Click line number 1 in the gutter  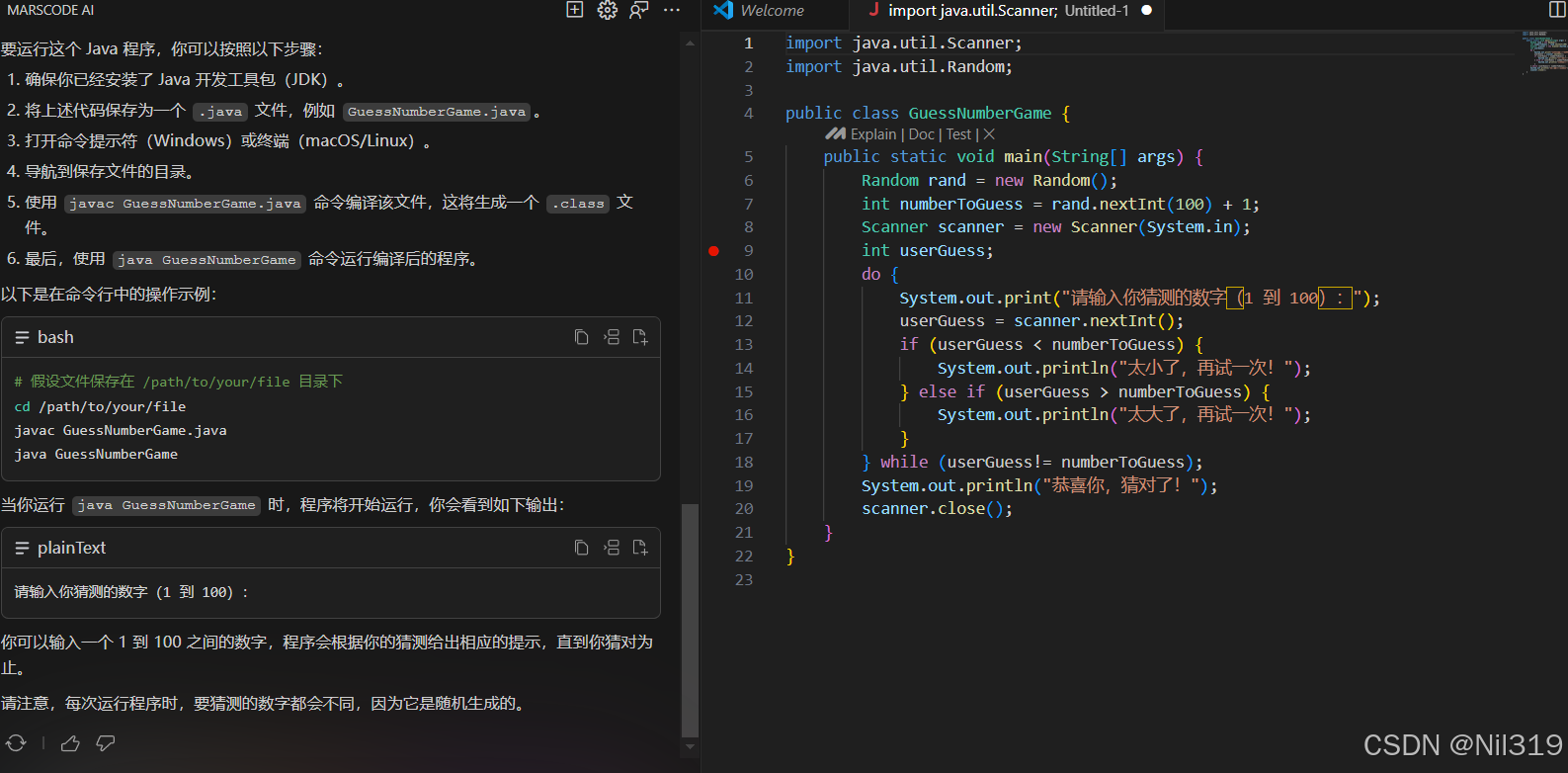pyautogui.click(x=748, y=43)
